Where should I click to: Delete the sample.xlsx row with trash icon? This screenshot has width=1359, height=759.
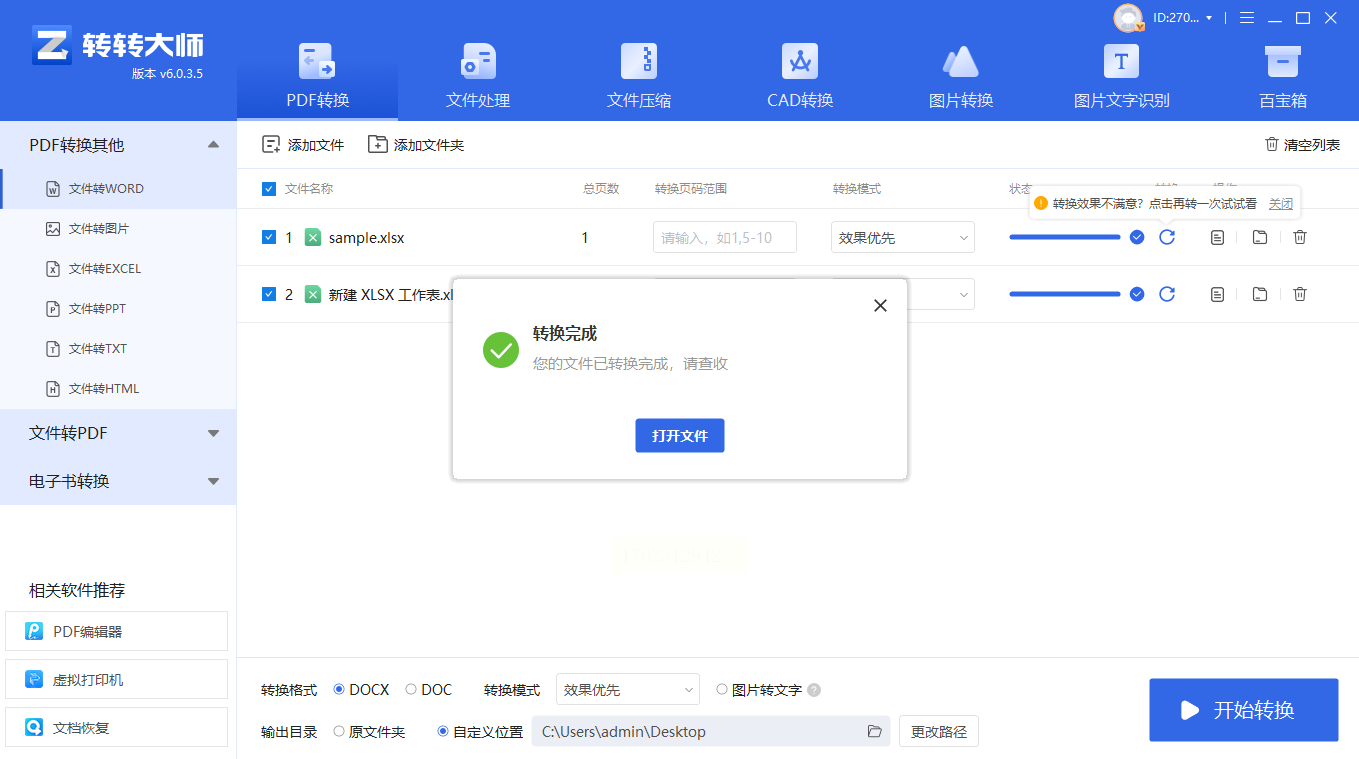[x=1299, y=237]
